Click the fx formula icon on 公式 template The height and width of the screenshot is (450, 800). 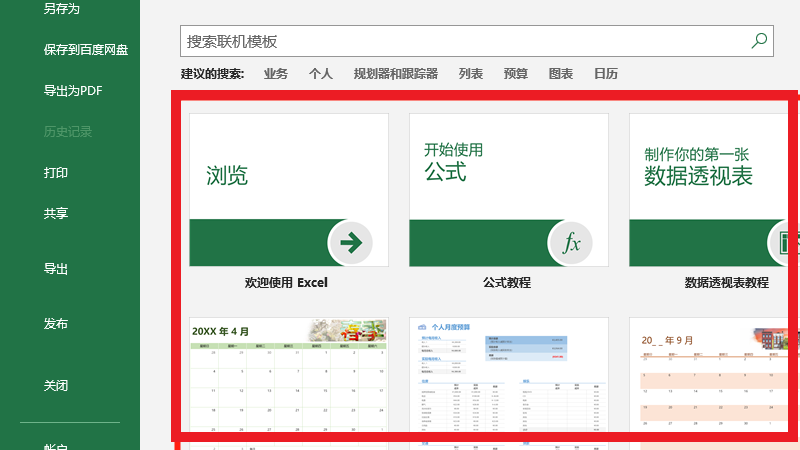[x=571, y=243]
